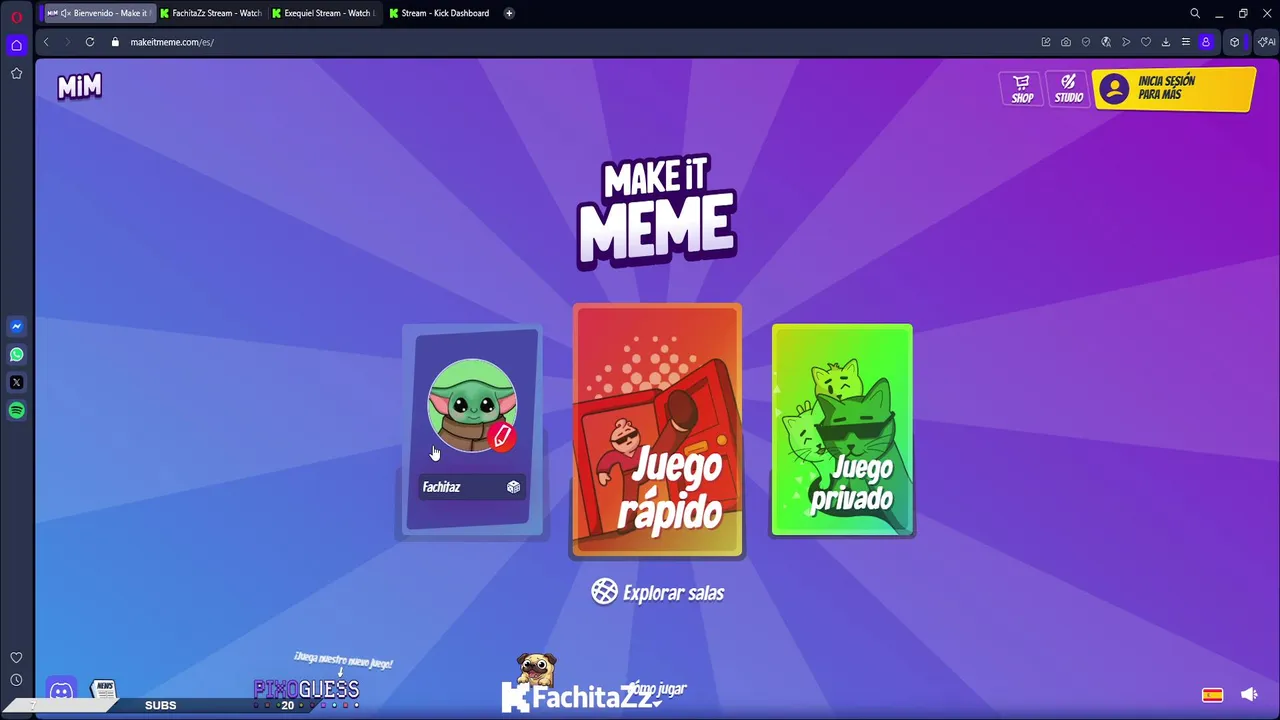
Task: Open the send Flow arrow icon
Action: pyautogui.click(x=1126, y=42)
